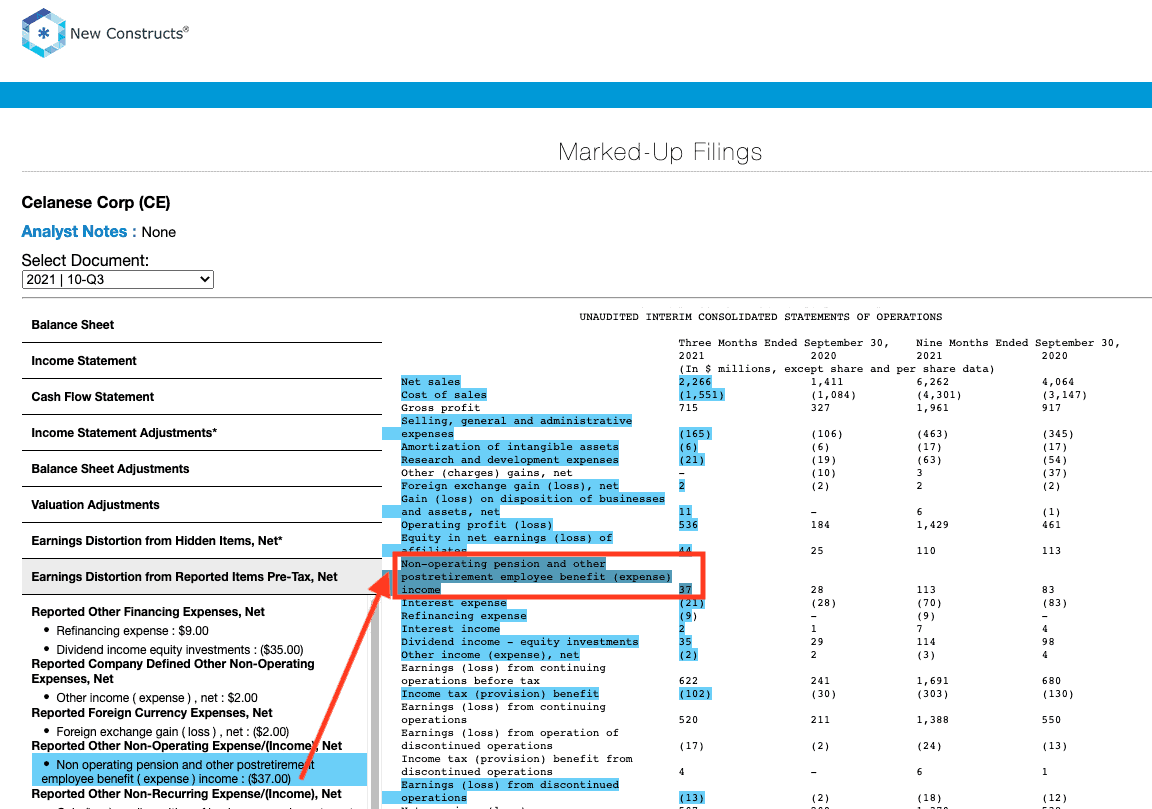Click highlighted value 2,266 for Net sales
This screenshot has height=809, width=1152.
click(694, 381)
